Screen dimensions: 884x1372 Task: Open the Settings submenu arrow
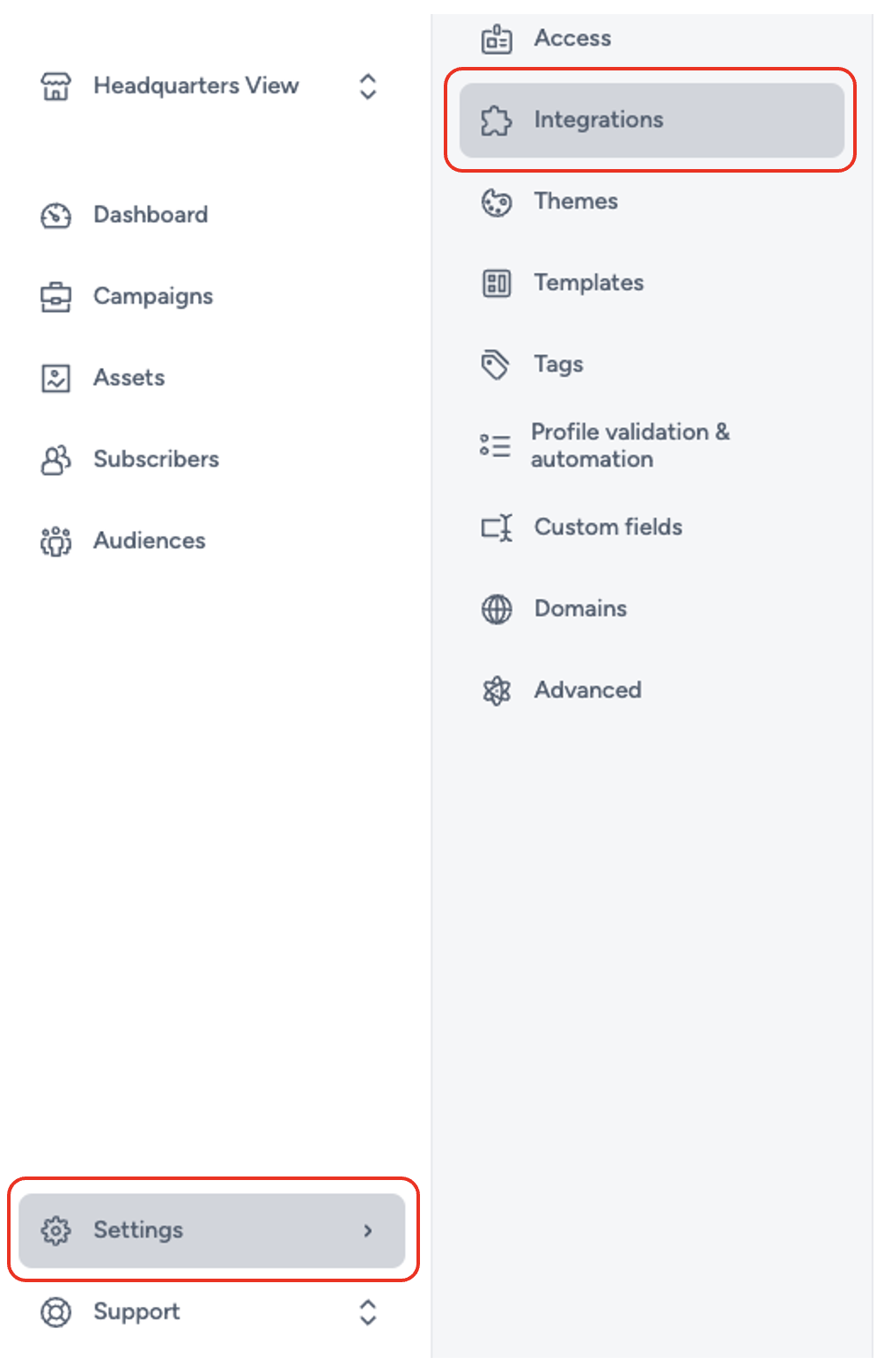click(x=368, y=1231)
